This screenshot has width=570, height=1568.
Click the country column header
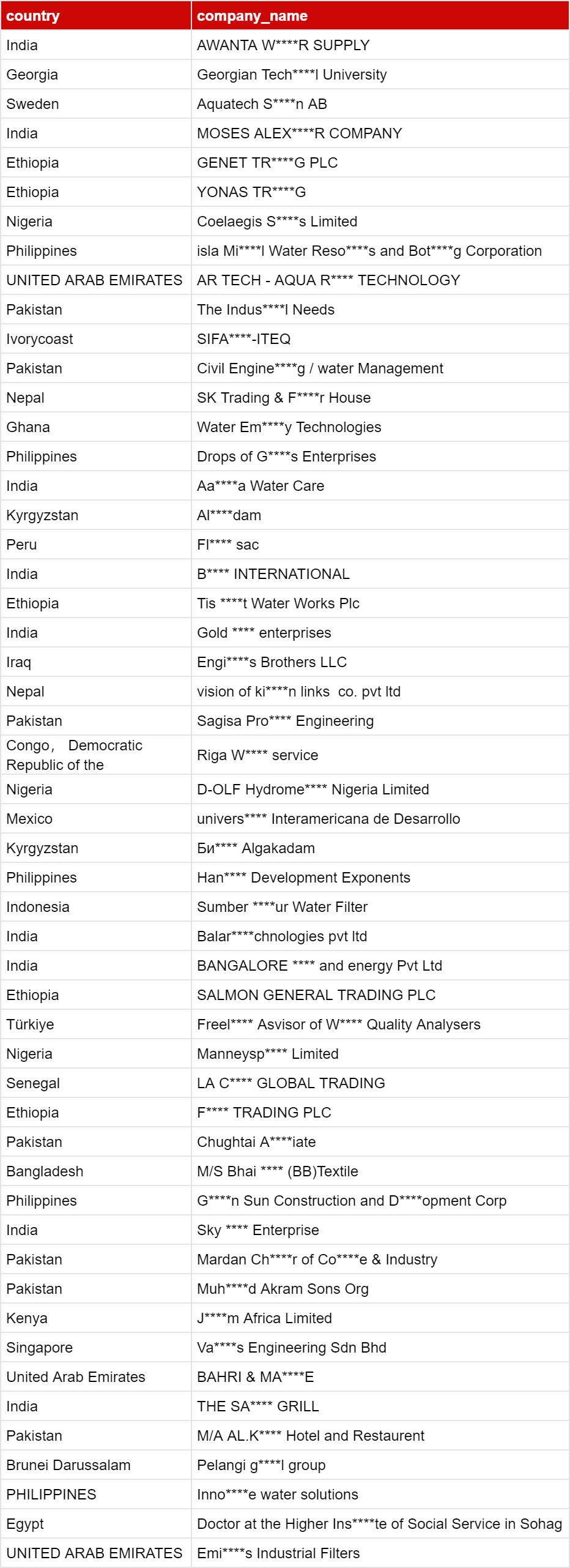pyautogui.click(x=95, y=16)
